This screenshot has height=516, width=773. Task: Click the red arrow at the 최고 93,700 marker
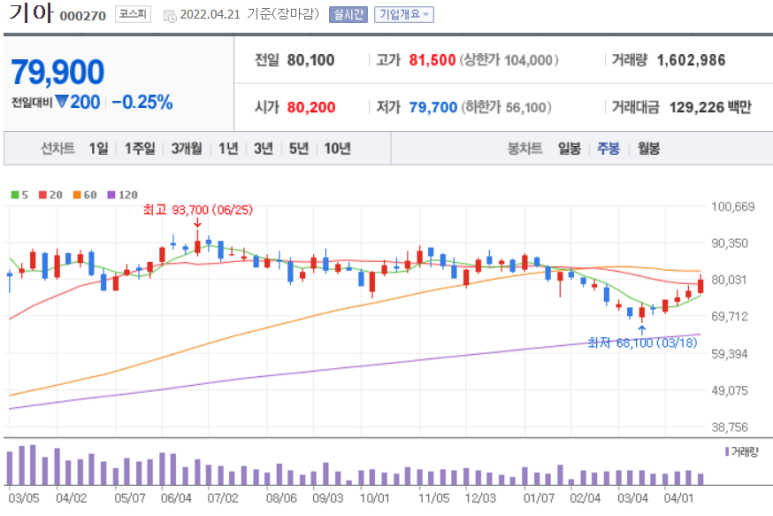coord(196,225)
